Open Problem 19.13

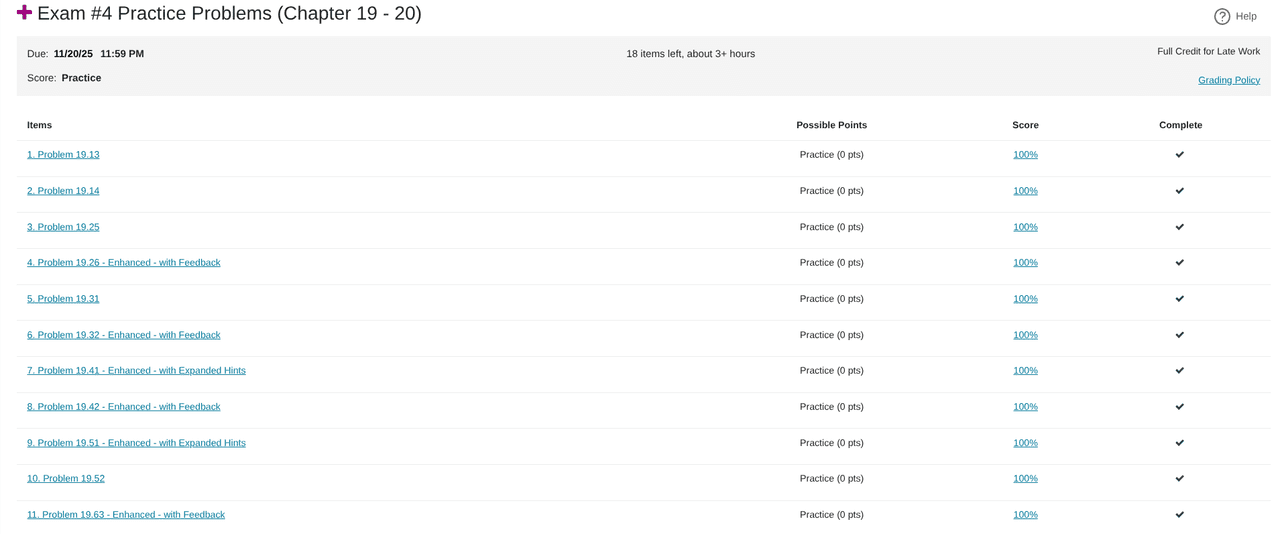63,155
